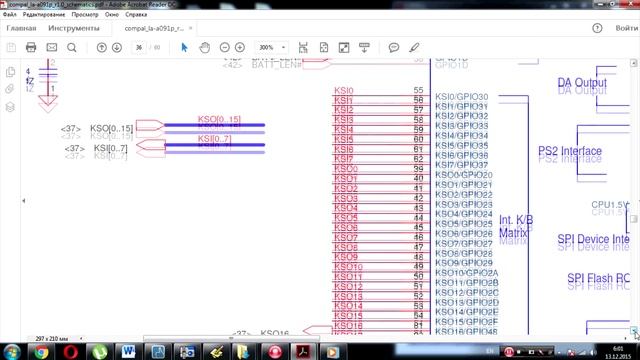Click the KSO10/GPIO2A pin label

click(x=467, y=273)
